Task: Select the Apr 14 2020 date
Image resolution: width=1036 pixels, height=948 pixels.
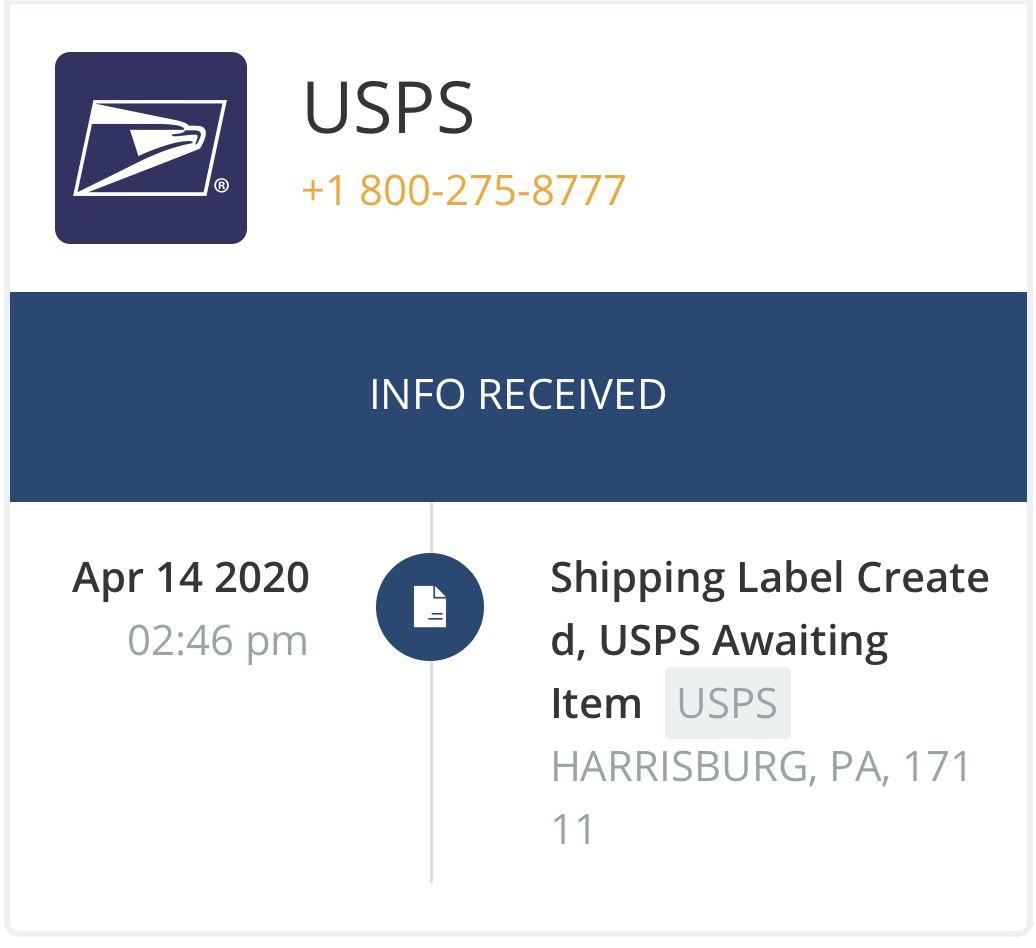Action: [x=190, y=578]
